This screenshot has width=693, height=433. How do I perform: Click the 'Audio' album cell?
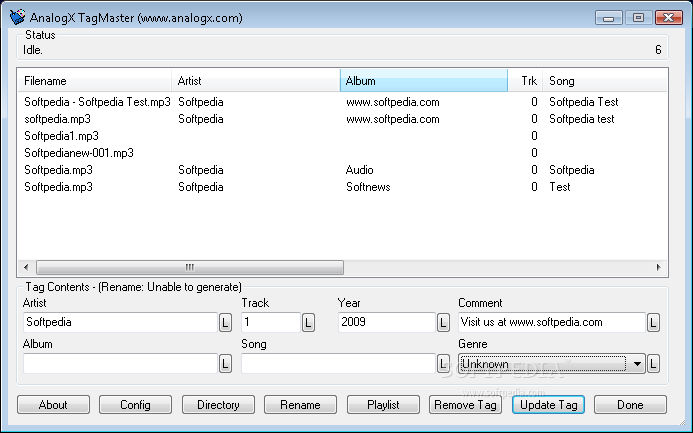[359, 170]
